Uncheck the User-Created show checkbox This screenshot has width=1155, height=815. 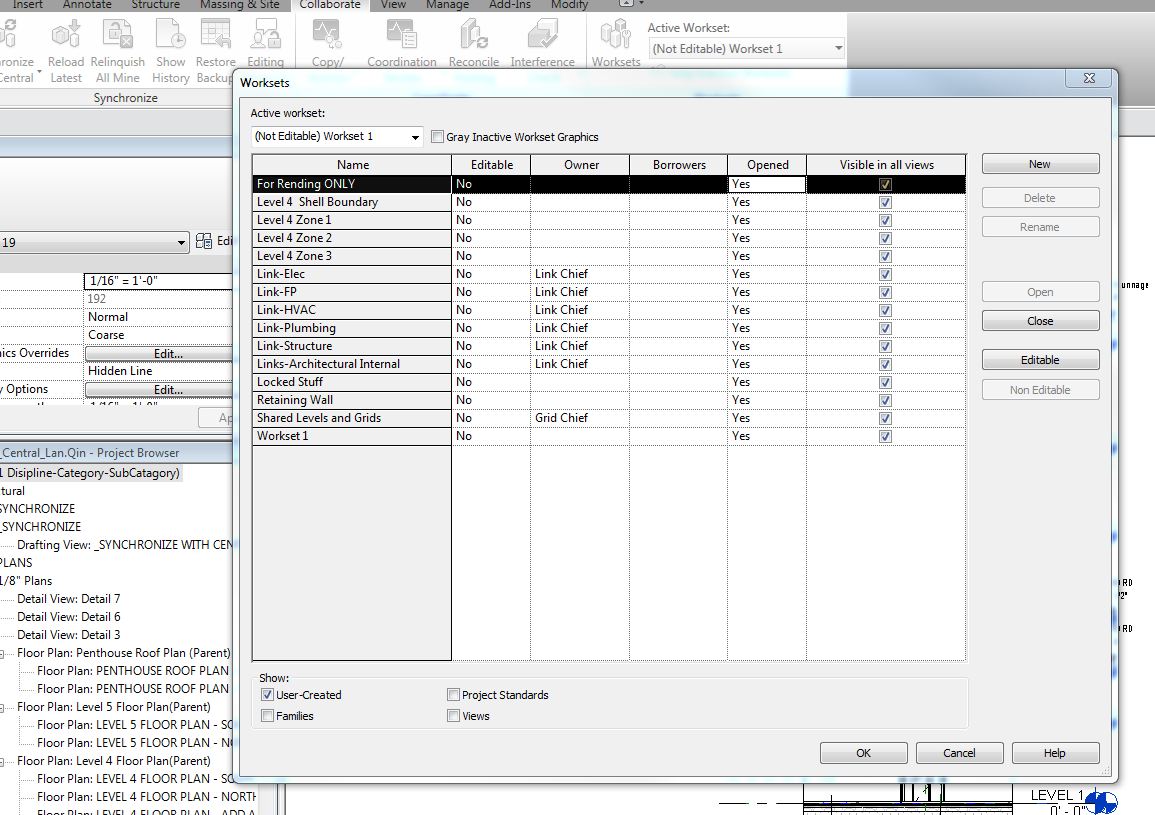267,695
